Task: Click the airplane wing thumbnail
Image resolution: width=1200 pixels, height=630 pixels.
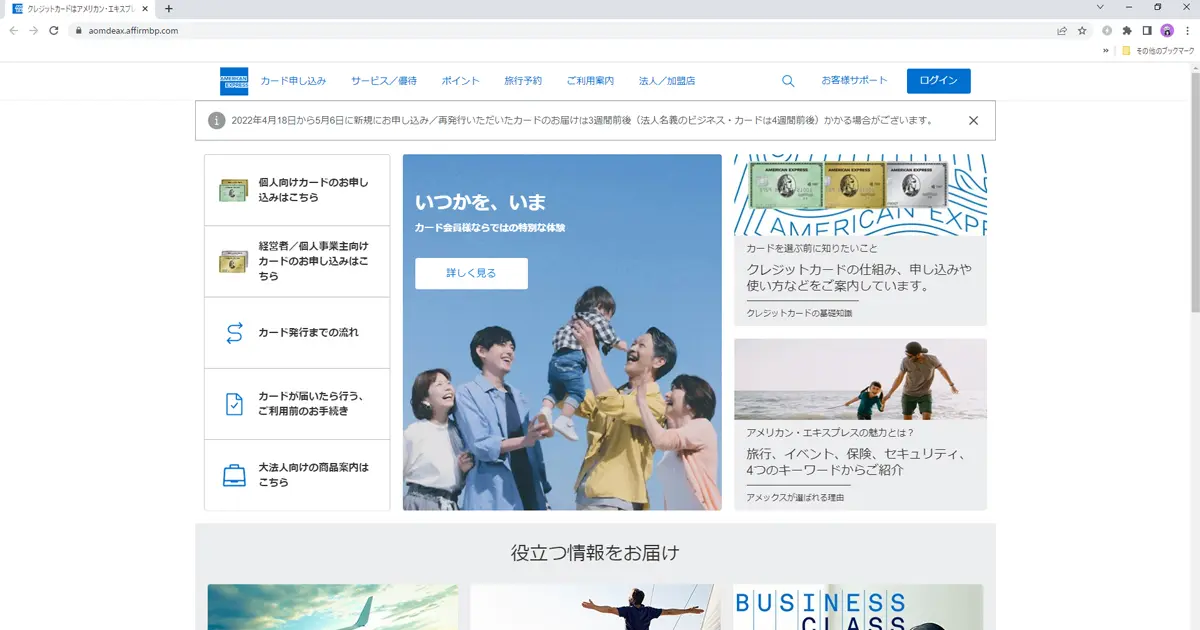Action: click(333, 607)
